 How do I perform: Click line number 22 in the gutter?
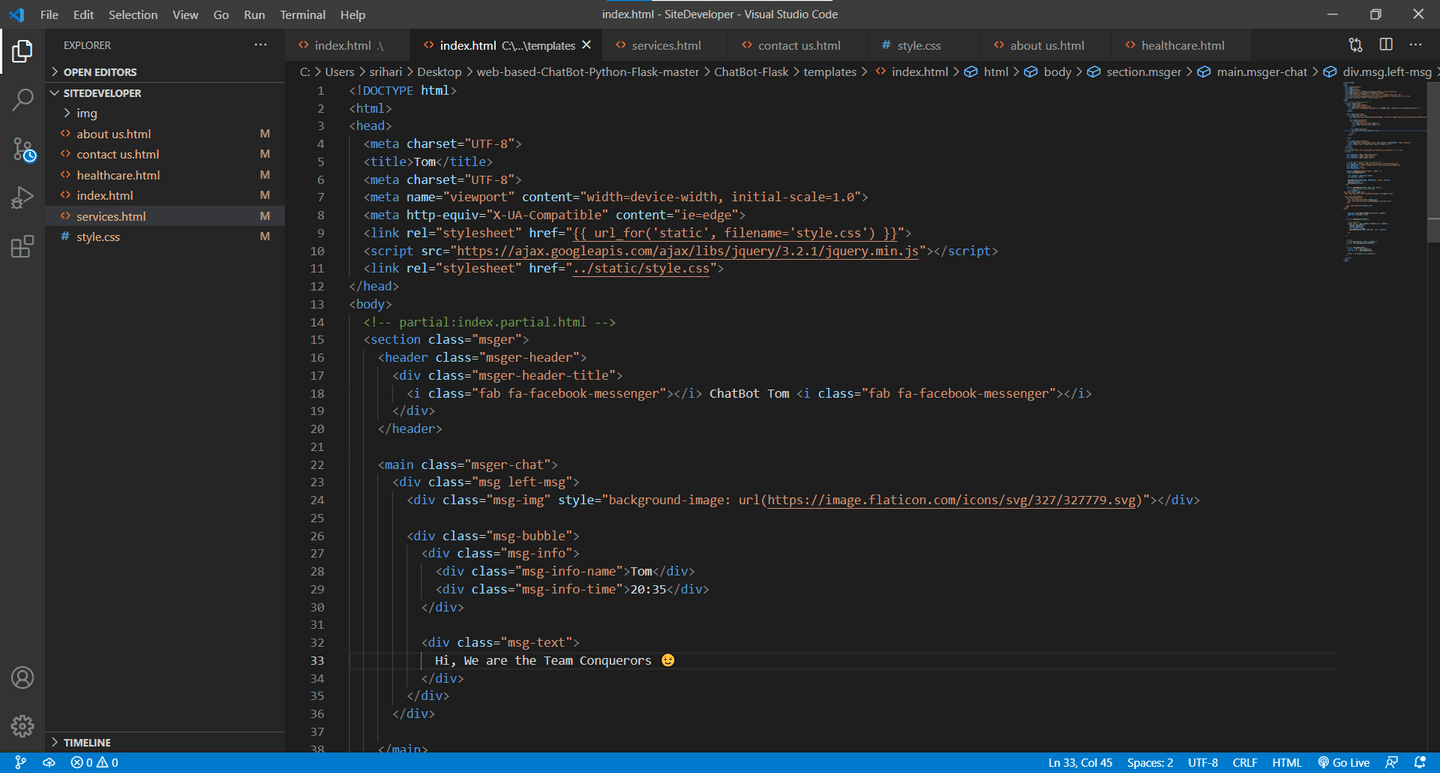tap(317, 465)
